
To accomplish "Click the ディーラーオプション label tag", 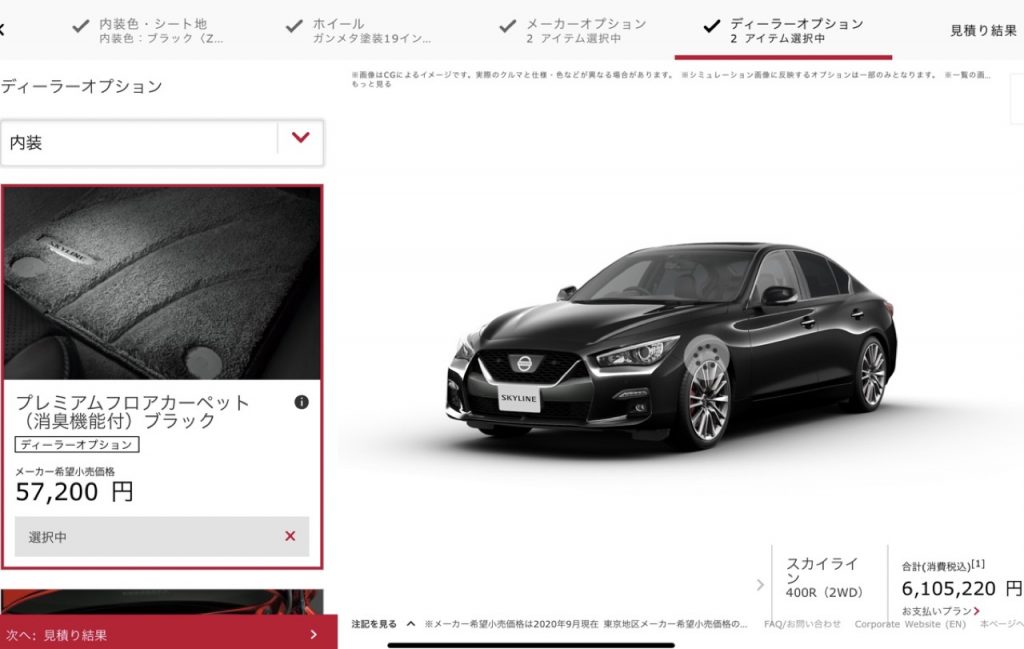I will point(77,445).
